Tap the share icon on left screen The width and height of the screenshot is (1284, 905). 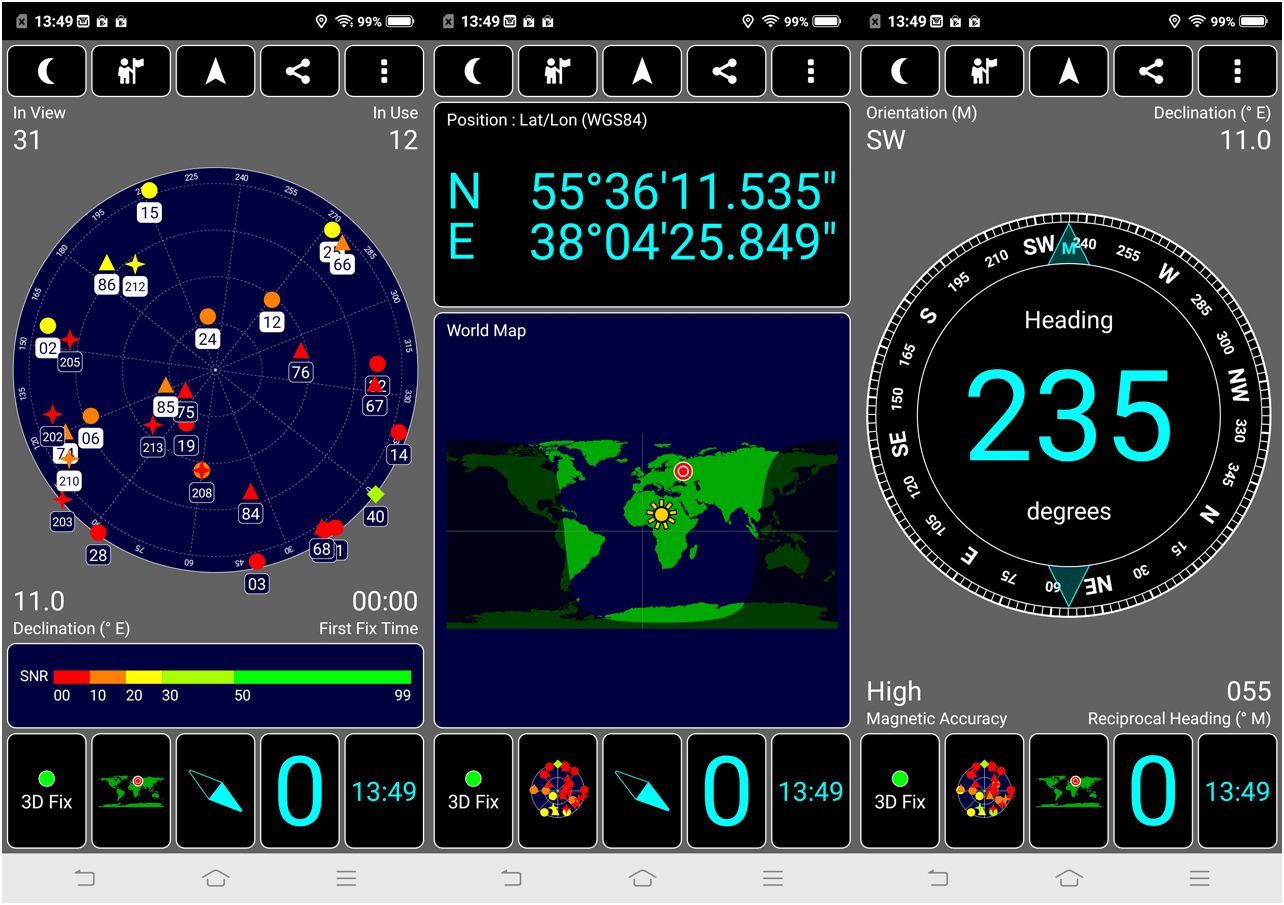pos(299,71)
